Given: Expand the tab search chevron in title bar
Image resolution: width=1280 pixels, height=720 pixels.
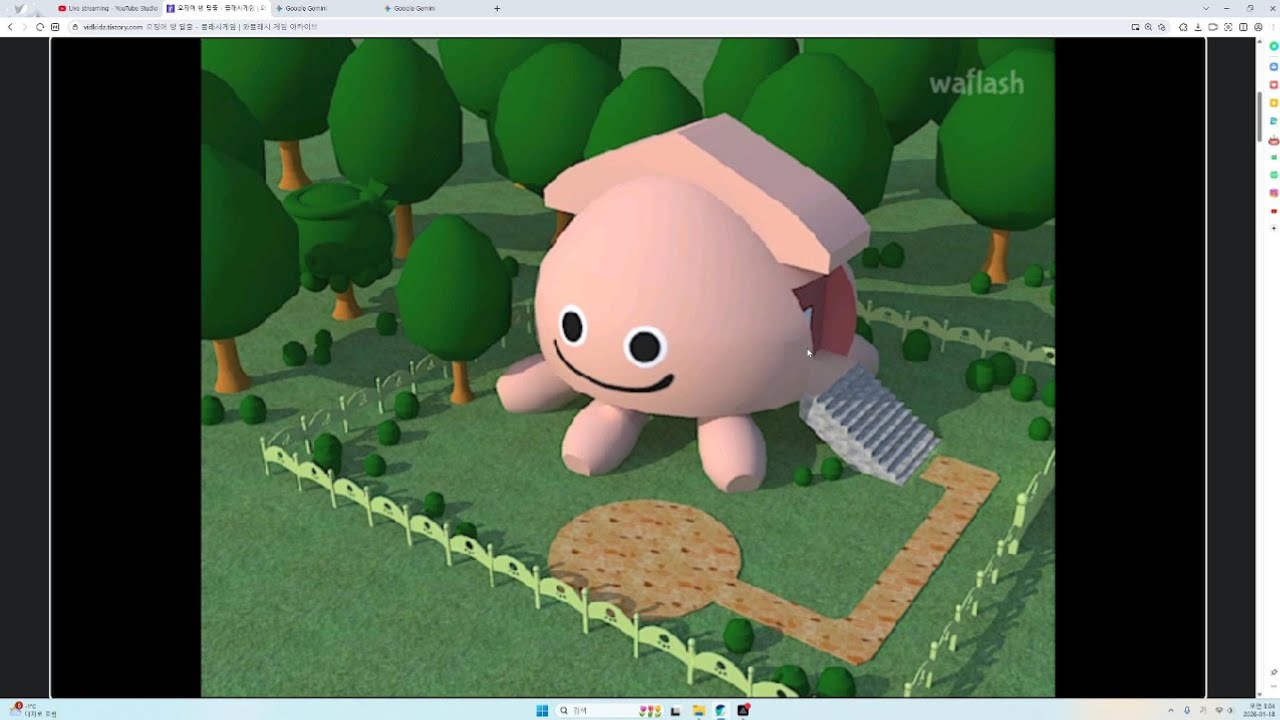Looking at the screenshot, I should pyautogui.click(x=1205, y=8).
